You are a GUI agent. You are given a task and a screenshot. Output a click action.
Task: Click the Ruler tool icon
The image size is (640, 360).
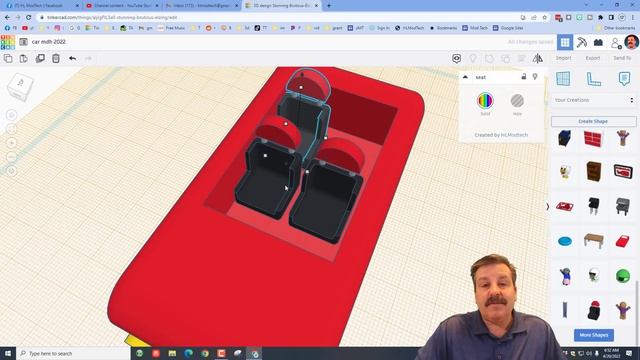coord(593,79)
